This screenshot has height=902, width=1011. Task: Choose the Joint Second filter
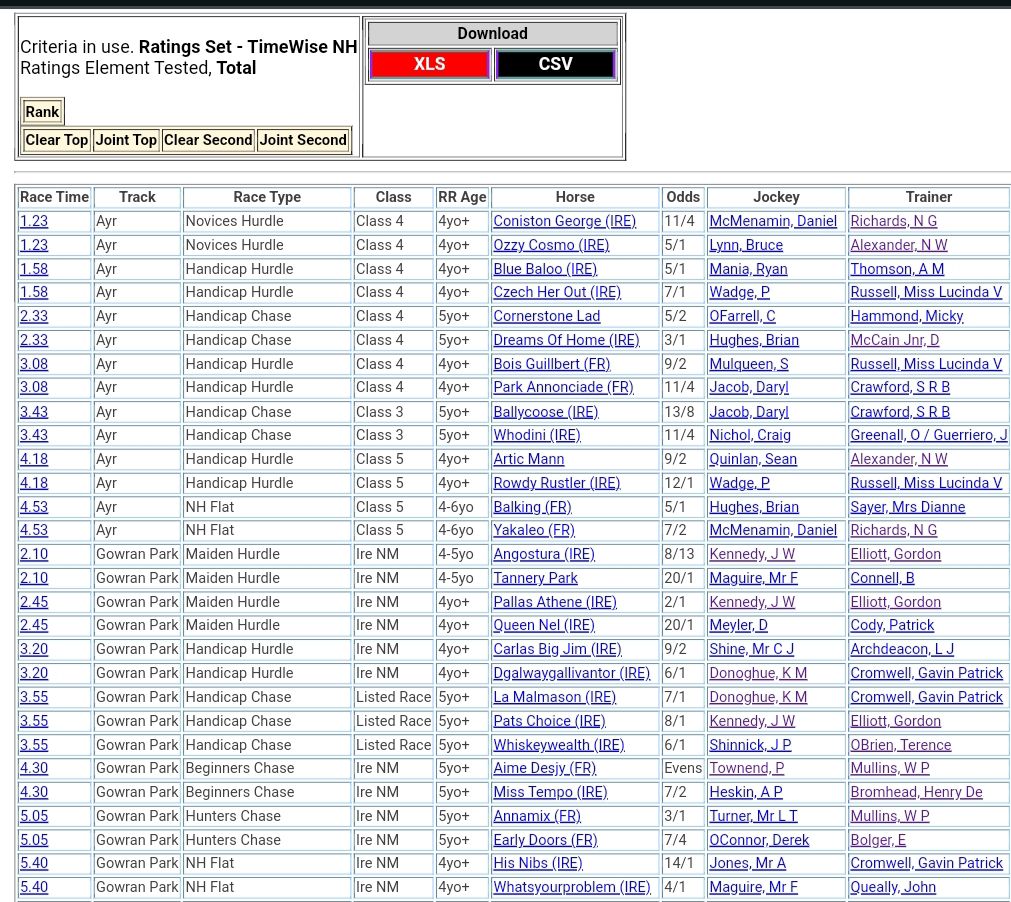[x=303, y=140]
